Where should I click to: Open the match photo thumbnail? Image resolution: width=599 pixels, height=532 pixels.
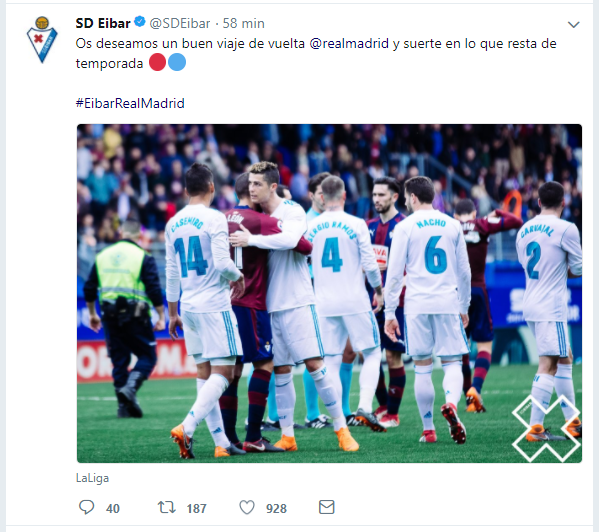(x=329, y=293)
